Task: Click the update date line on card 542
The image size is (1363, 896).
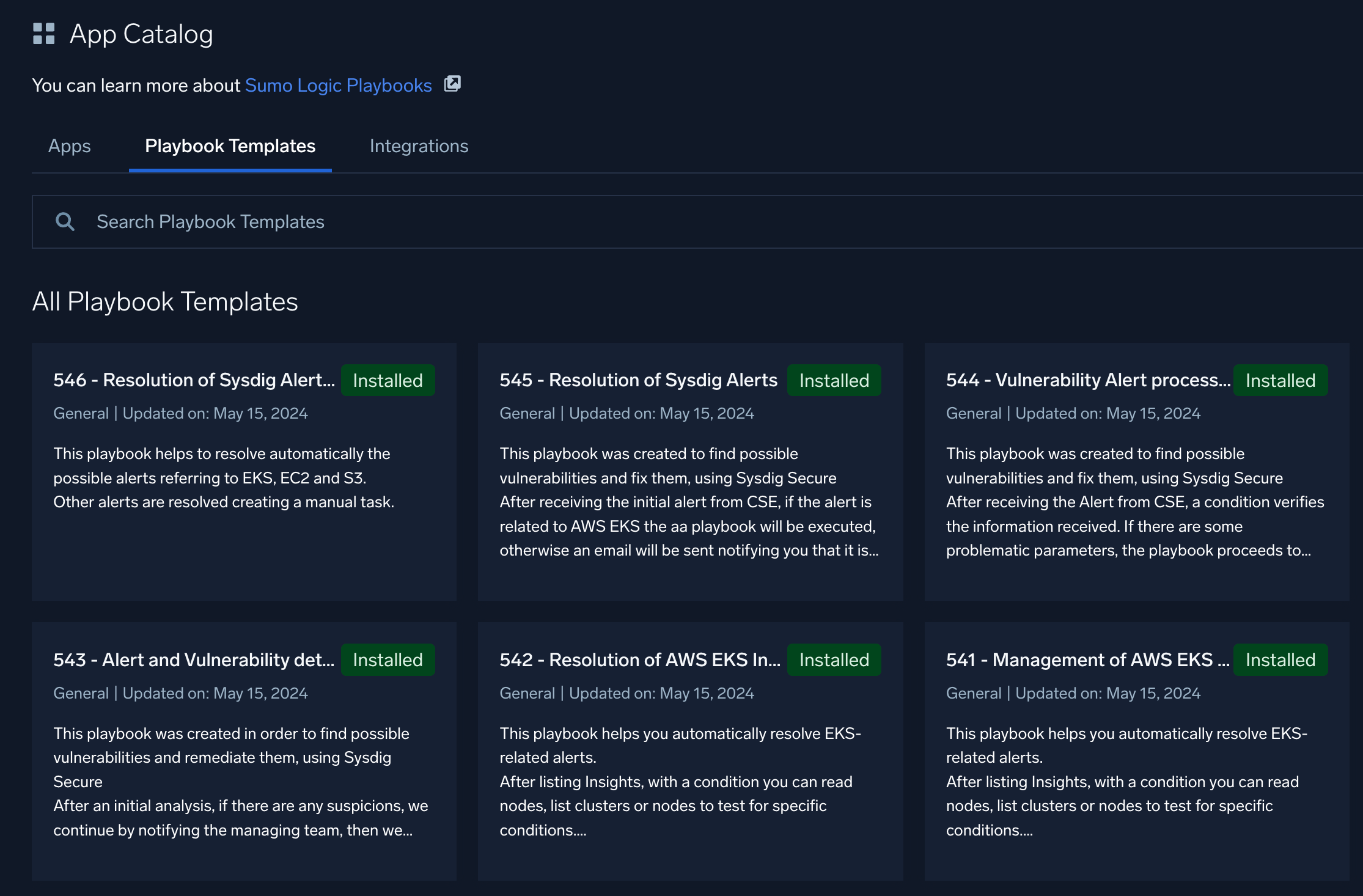Action: tap(626, 694)
